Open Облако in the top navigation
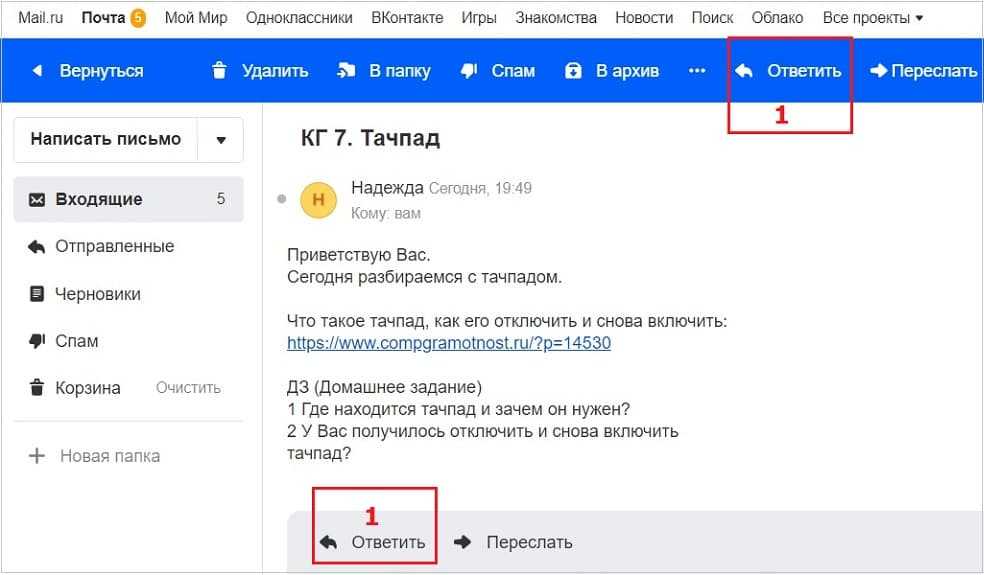 pyautogui.click(x=777, y=18)
